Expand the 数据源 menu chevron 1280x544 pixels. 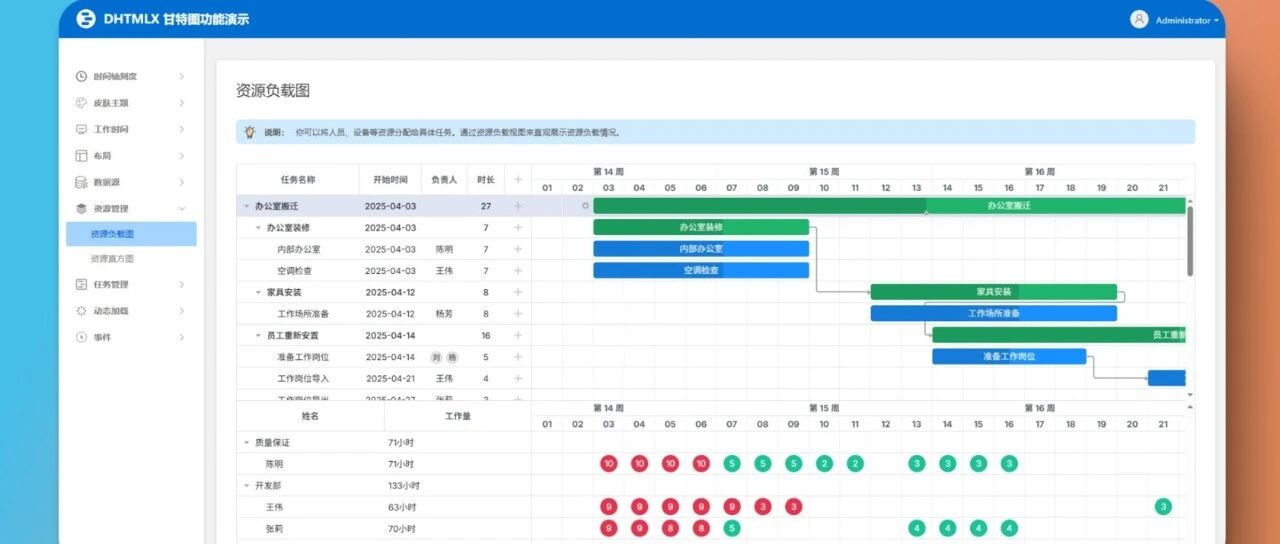pos(181,182)
